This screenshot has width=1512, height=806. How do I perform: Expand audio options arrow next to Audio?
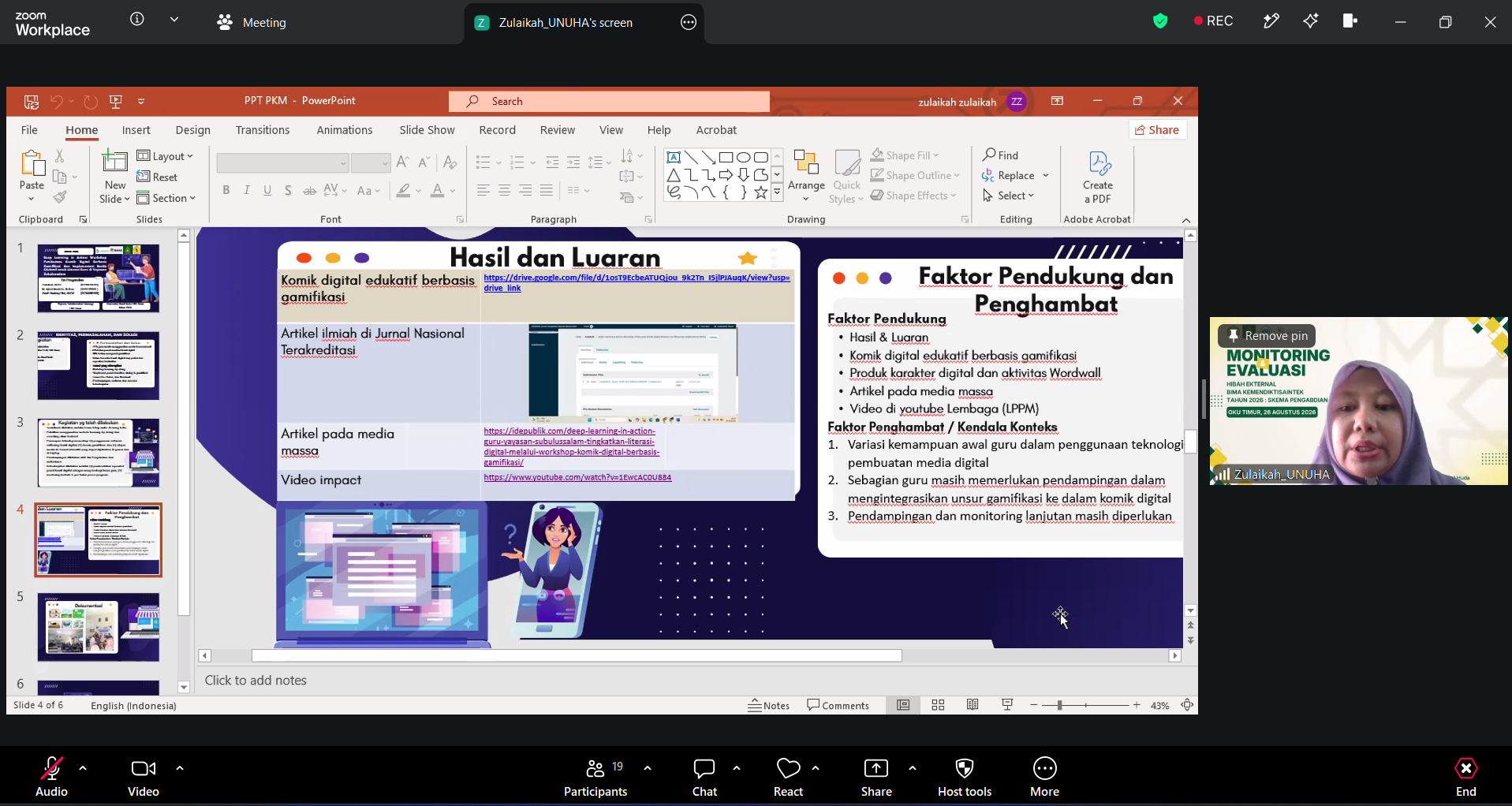pos(83,767)
